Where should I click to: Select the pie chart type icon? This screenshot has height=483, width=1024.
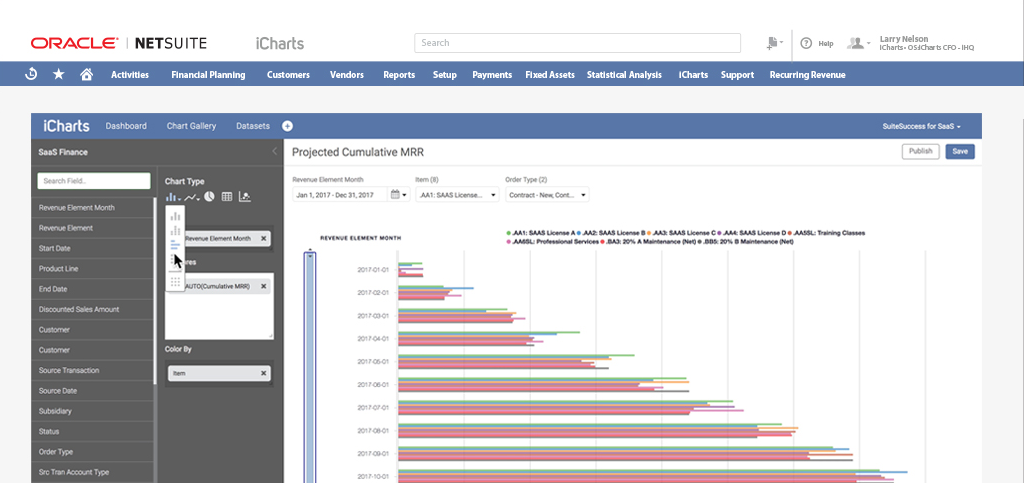point(209,196)
